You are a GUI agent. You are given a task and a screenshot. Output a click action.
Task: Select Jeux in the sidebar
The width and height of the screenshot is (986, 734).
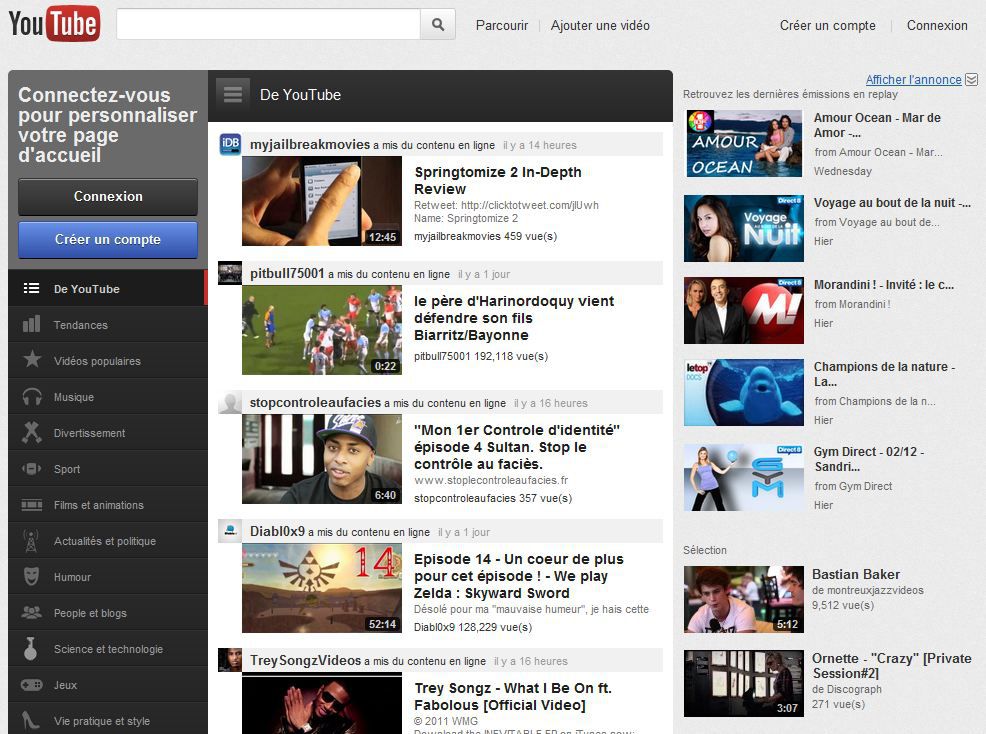[x=108, y=685]
